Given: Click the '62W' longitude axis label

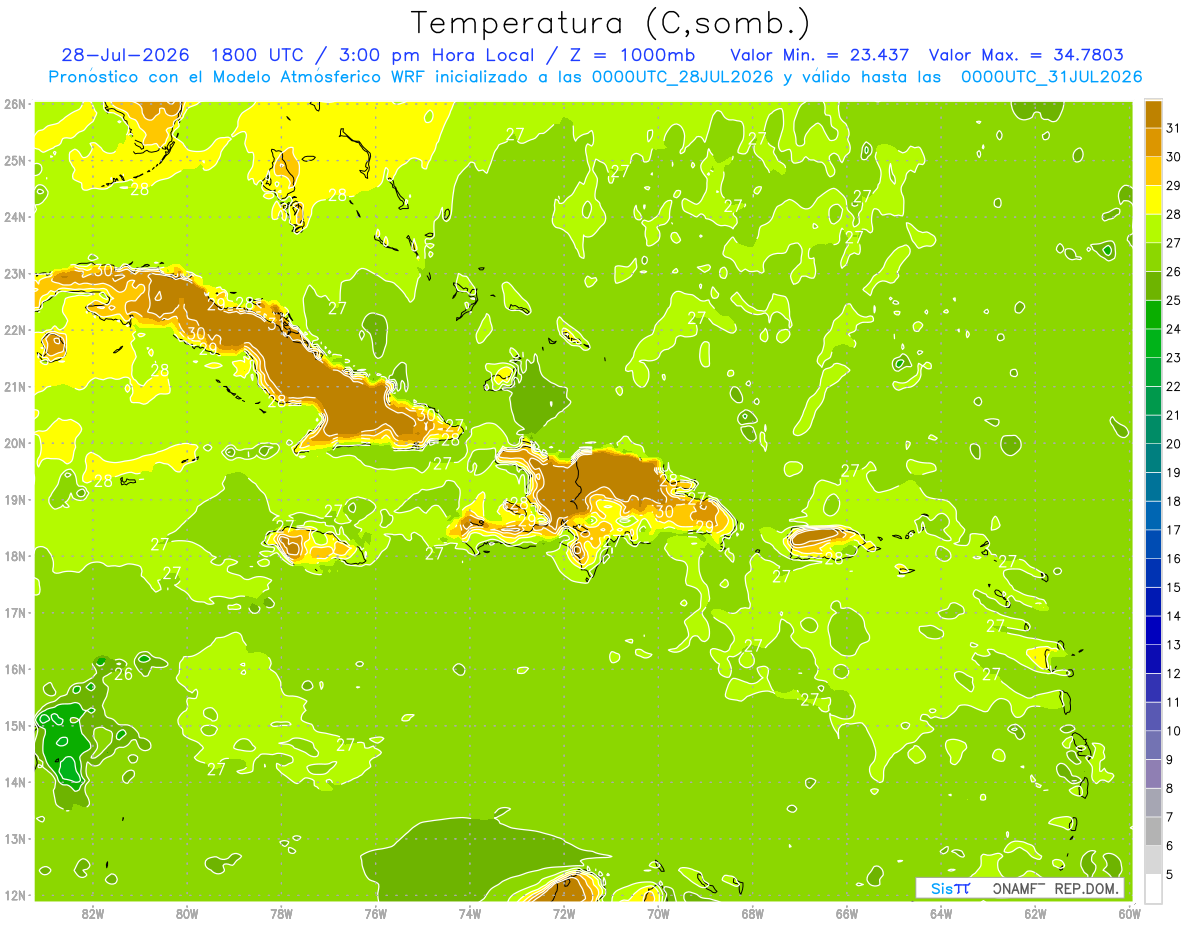Looking at the screenshot, I should coord(1035,913).
